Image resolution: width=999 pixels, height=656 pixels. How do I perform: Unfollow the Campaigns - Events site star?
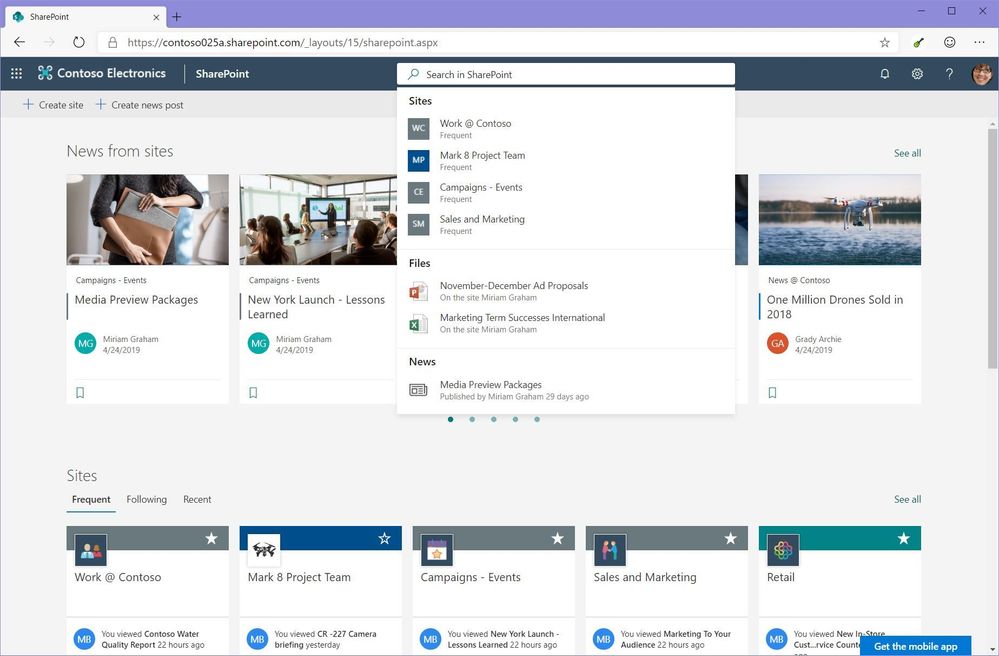coord(557,539)
